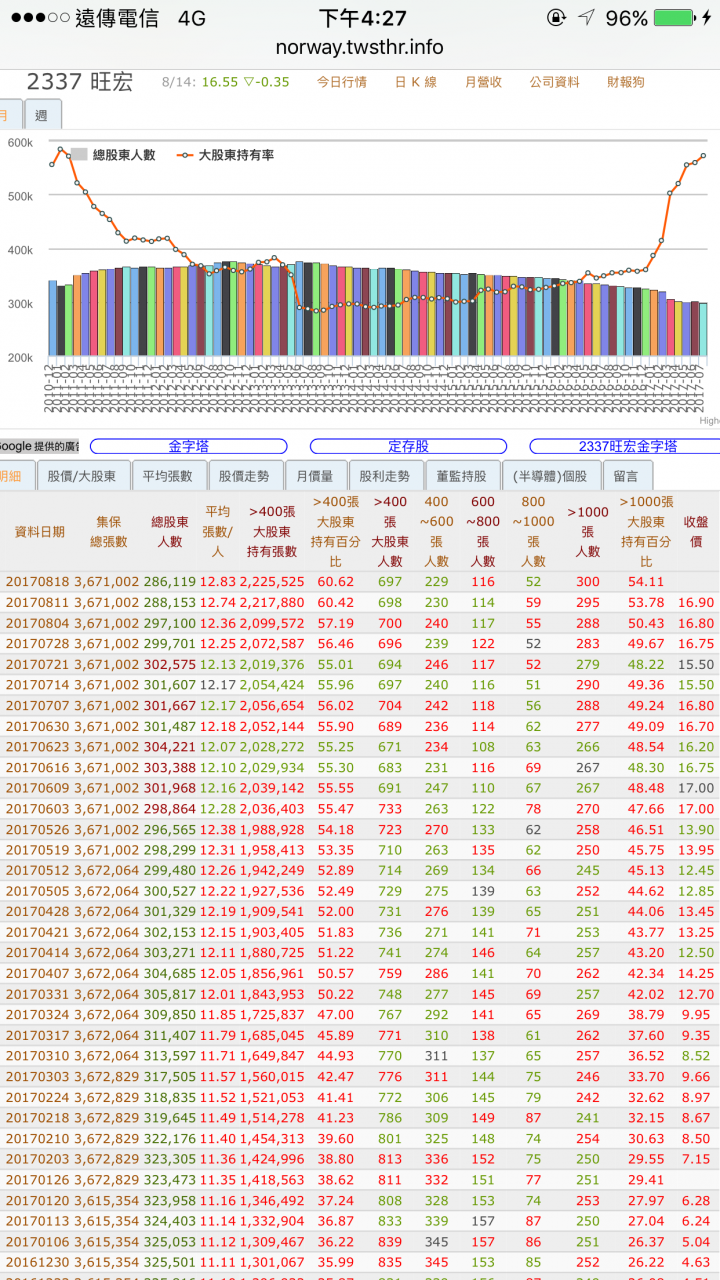Switch to 股利走勢 tab
The height and width of the screenshot is (1280, 720).
tap(385, 476)
